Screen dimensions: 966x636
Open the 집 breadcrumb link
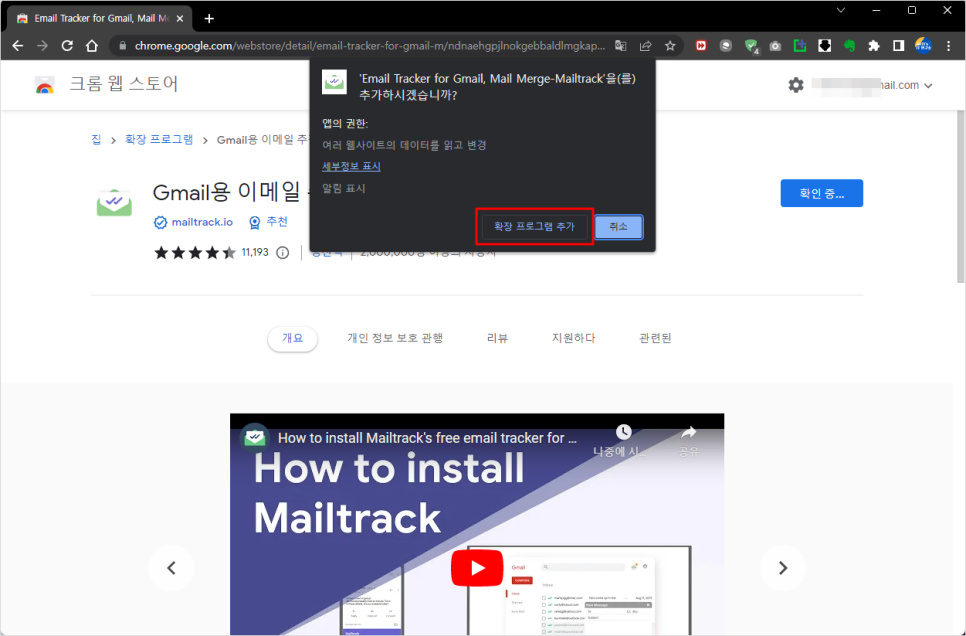(x=96, y=140)
